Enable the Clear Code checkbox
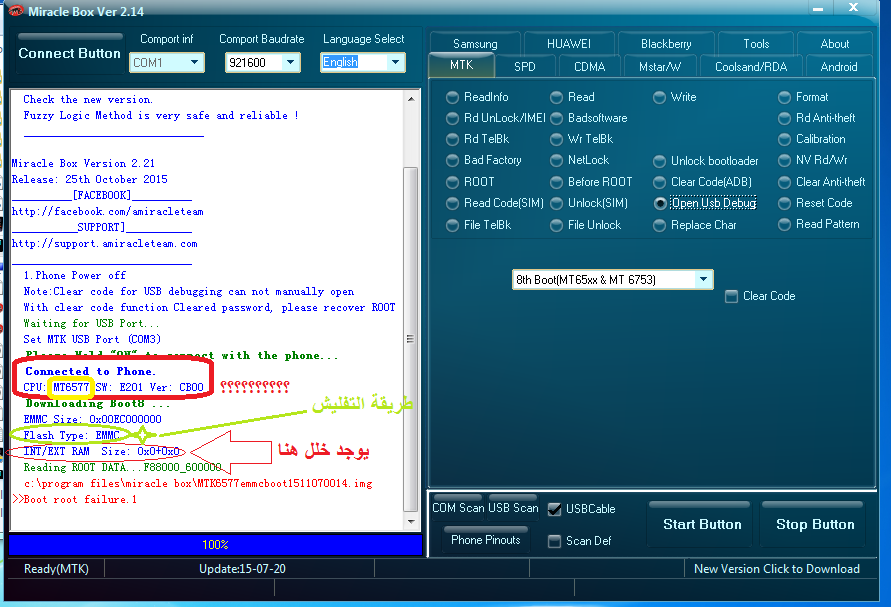Screen dimensions: 891x607 click(731, 296)
